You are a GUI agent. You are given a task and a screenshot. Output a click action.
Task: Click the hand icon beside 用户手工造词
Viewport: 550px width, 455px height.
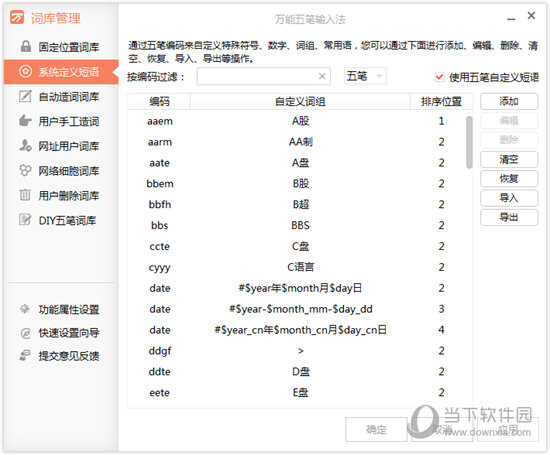point(25,121)
